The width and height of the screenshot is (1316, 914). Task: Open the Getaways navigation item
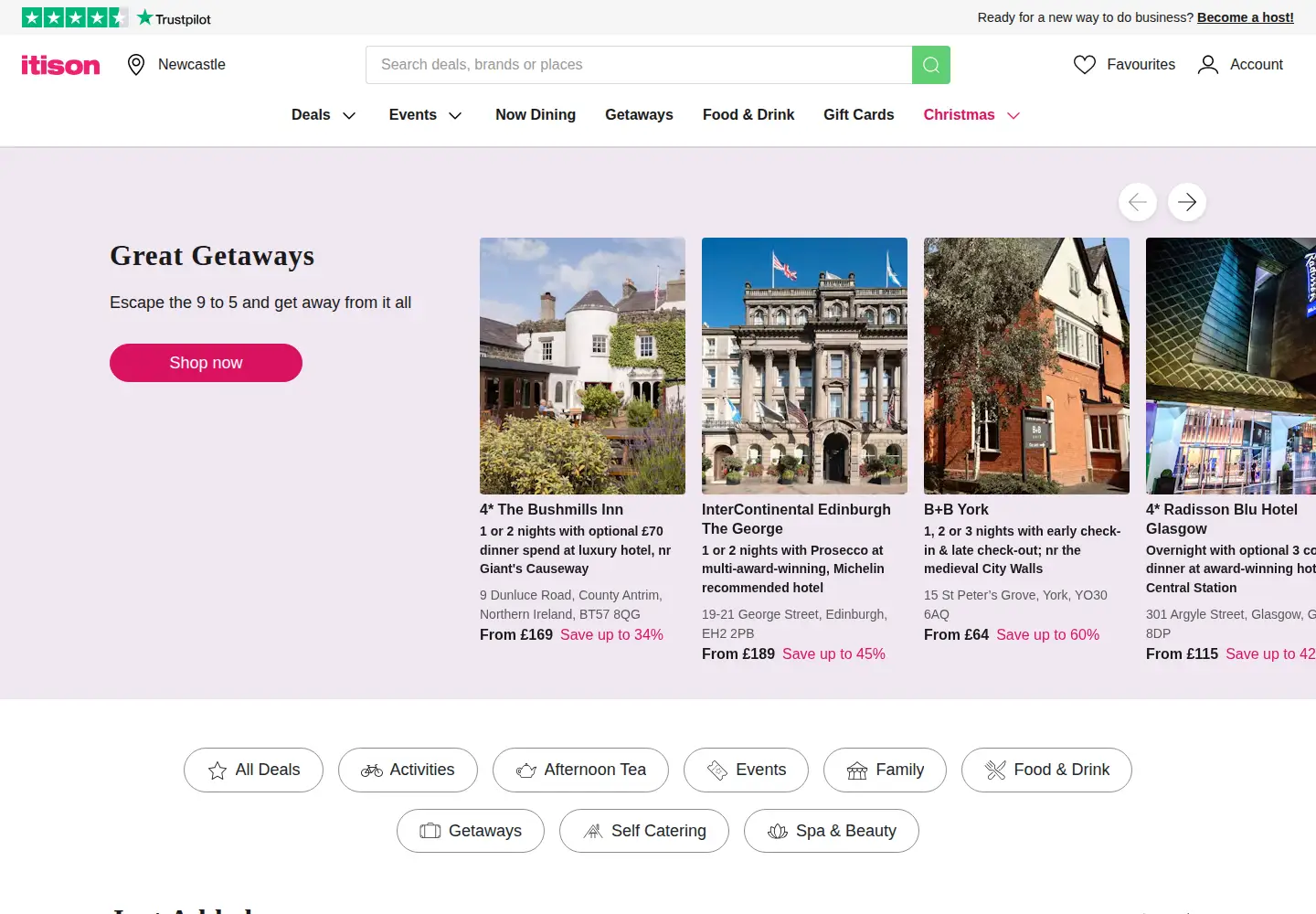639,114
